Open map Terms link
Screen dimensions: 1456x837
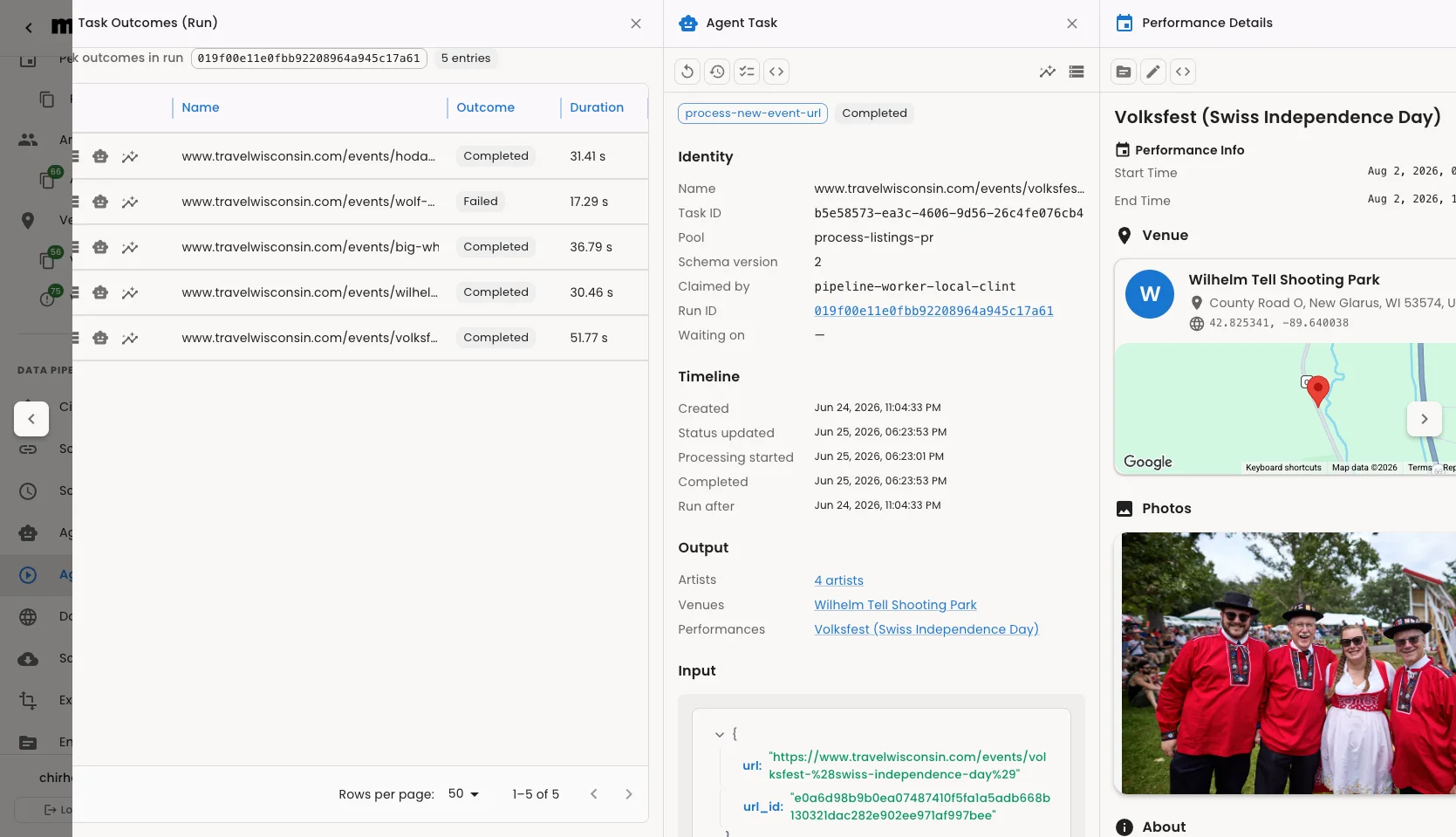click(x=1419, y=468)
